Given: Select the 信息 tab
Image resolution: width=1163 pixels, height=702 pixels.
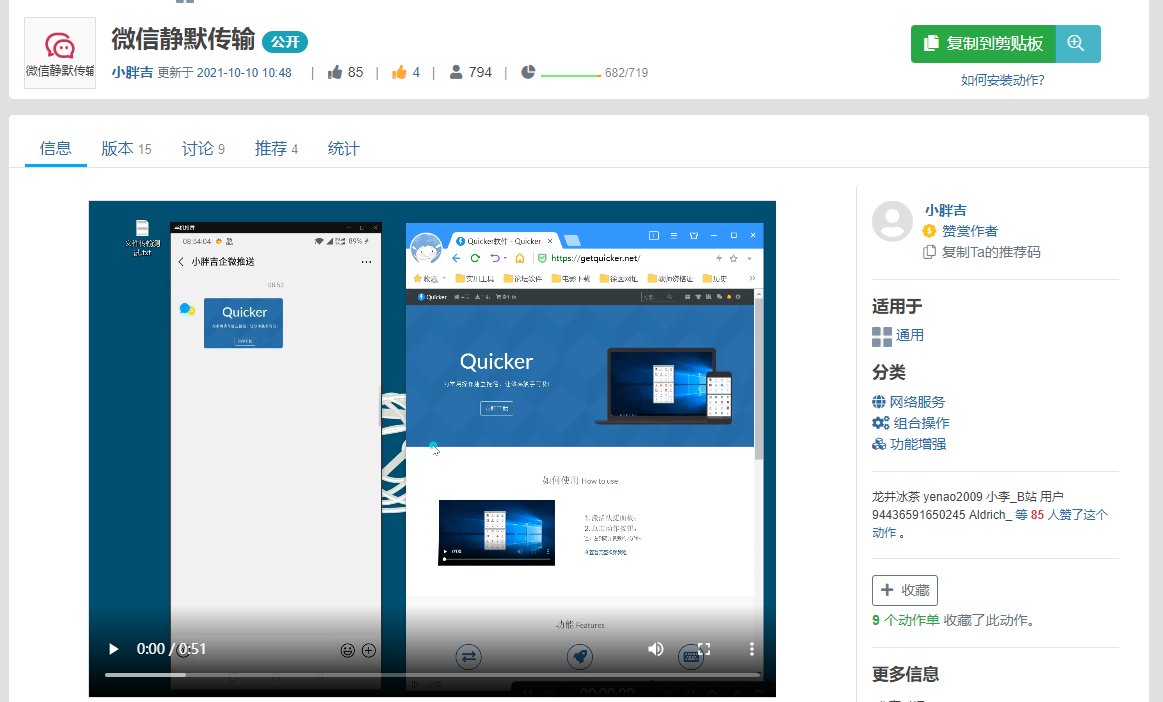Looking at the screenshot, I should [56, 148].
